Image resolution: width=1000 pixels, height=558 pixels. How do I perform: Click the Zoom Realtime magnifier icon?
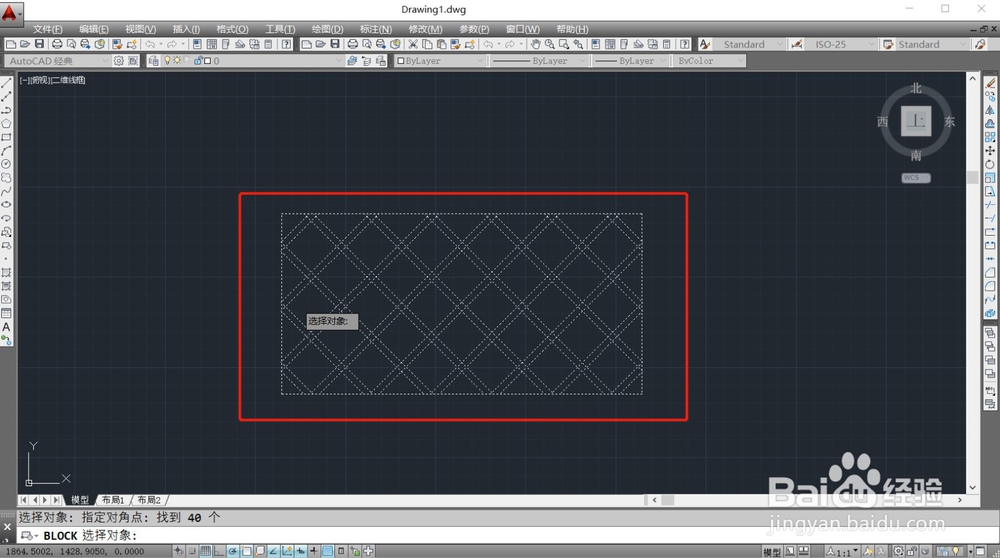pyautogui.click(x=549, y=44)
